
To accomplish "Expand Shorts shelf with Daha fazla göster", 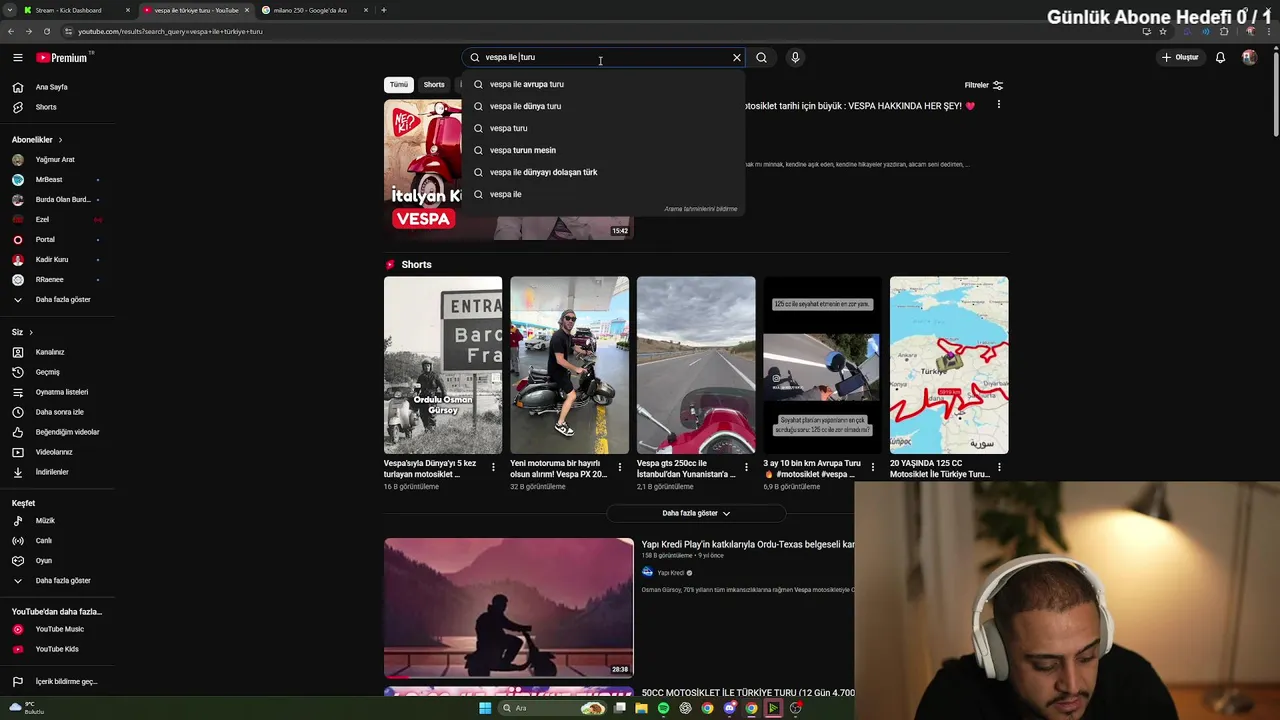I will [x=696, y=513].
